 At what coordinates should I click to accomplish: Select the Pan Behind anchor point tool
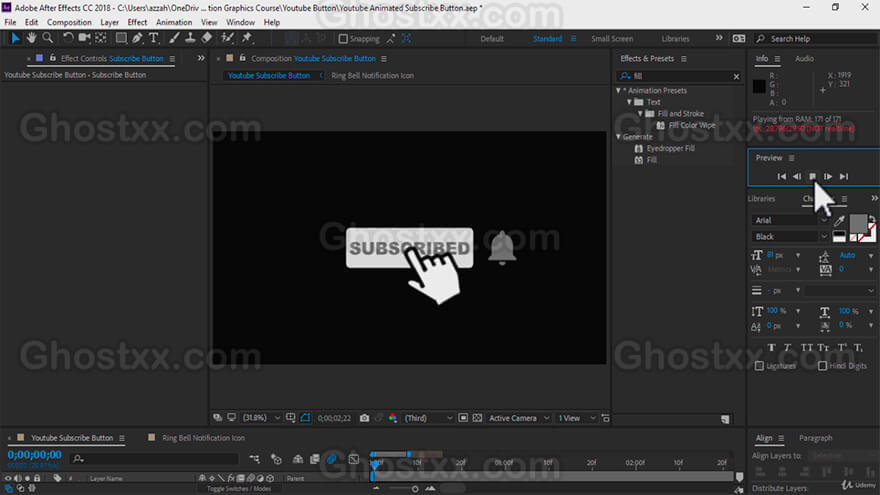pos(101,38)
